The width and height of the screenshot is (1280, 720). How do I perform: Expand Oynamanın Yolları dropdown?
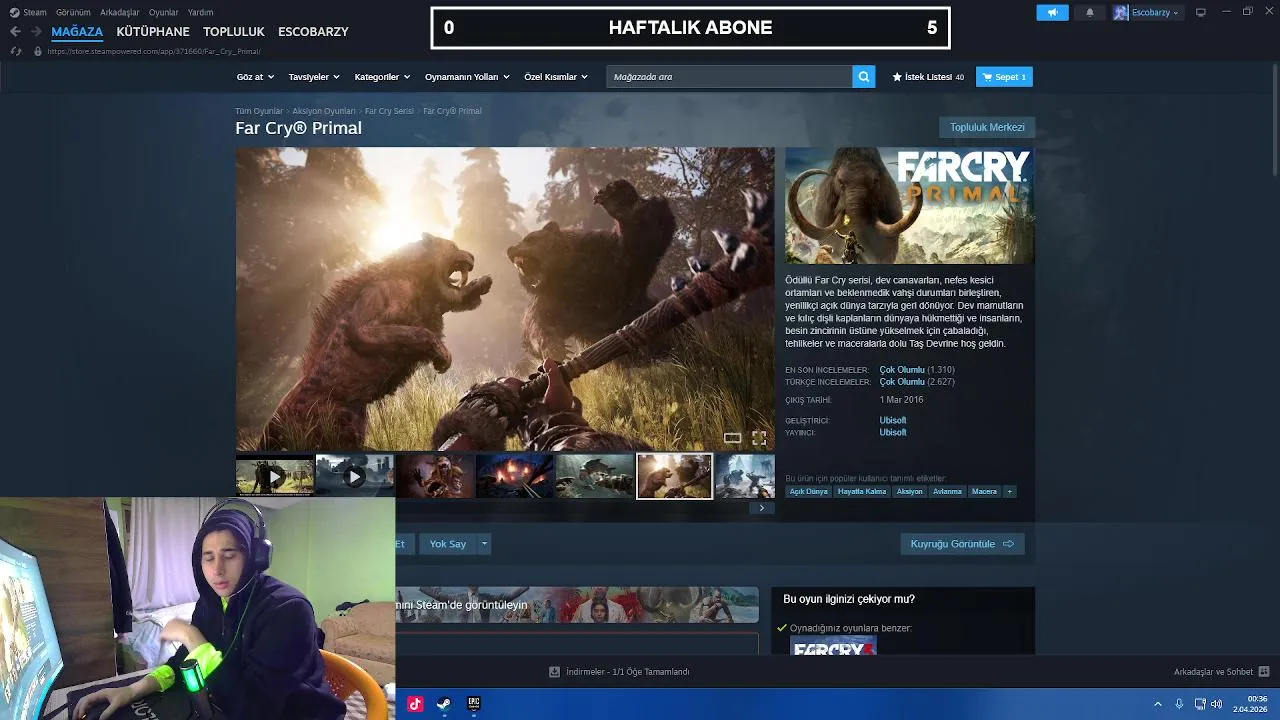[x=467, y=77]
